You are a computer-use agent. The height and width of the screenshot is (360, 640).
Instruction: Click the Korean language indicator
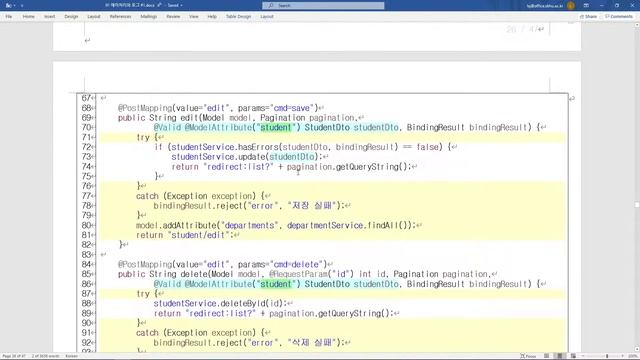coord(71,356)
